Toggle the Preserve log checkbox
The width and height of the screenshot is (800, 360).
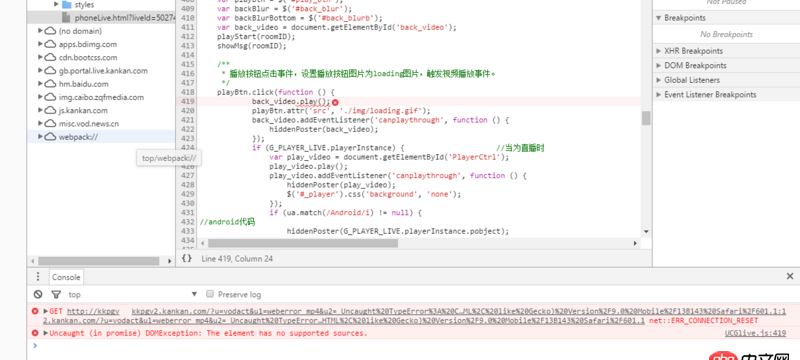(x=209, y=294)
